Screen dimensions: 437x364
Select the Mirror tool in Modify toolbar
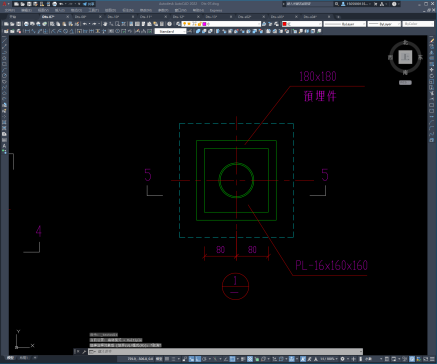coord(432,53)
